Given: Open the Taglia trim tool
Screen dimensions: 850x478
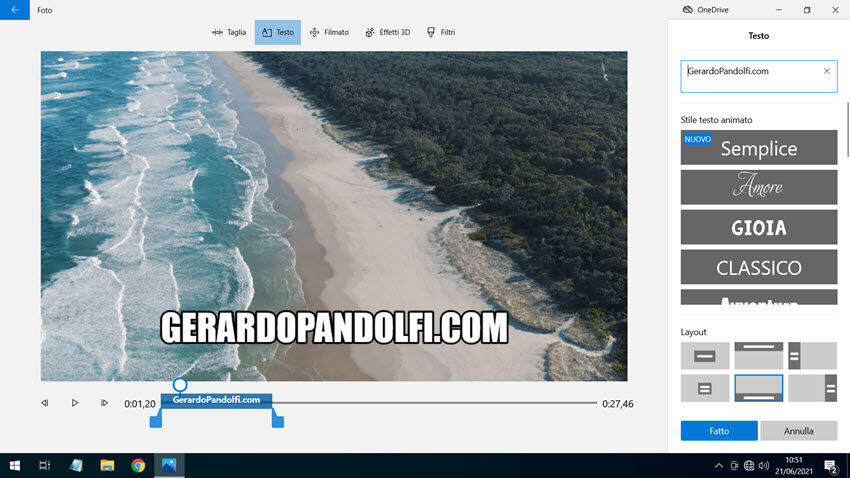Looking at the screenshot, I should click(229, 32).
